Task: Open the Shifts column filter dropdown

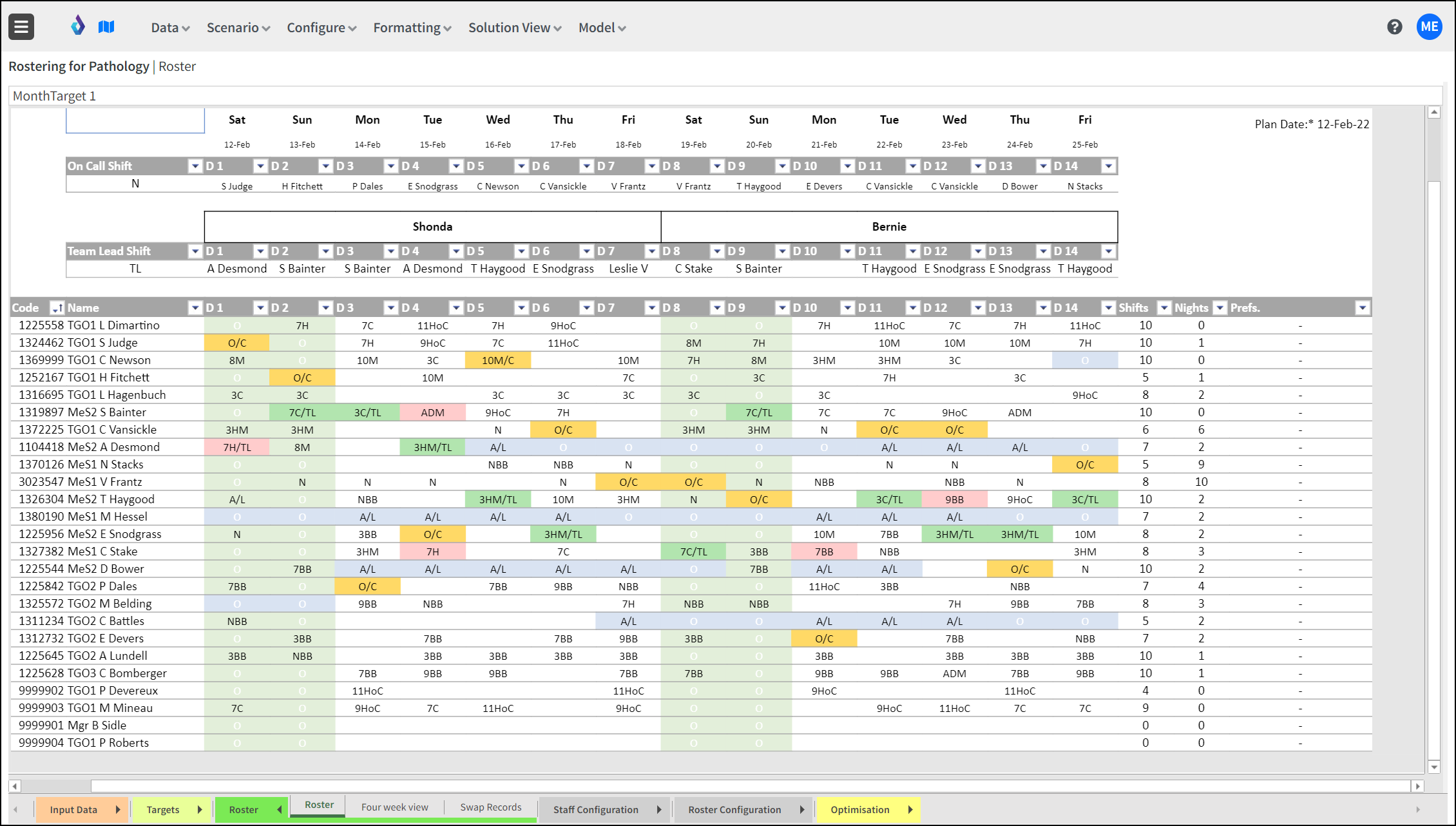Action: click(x=1164, y=308)
